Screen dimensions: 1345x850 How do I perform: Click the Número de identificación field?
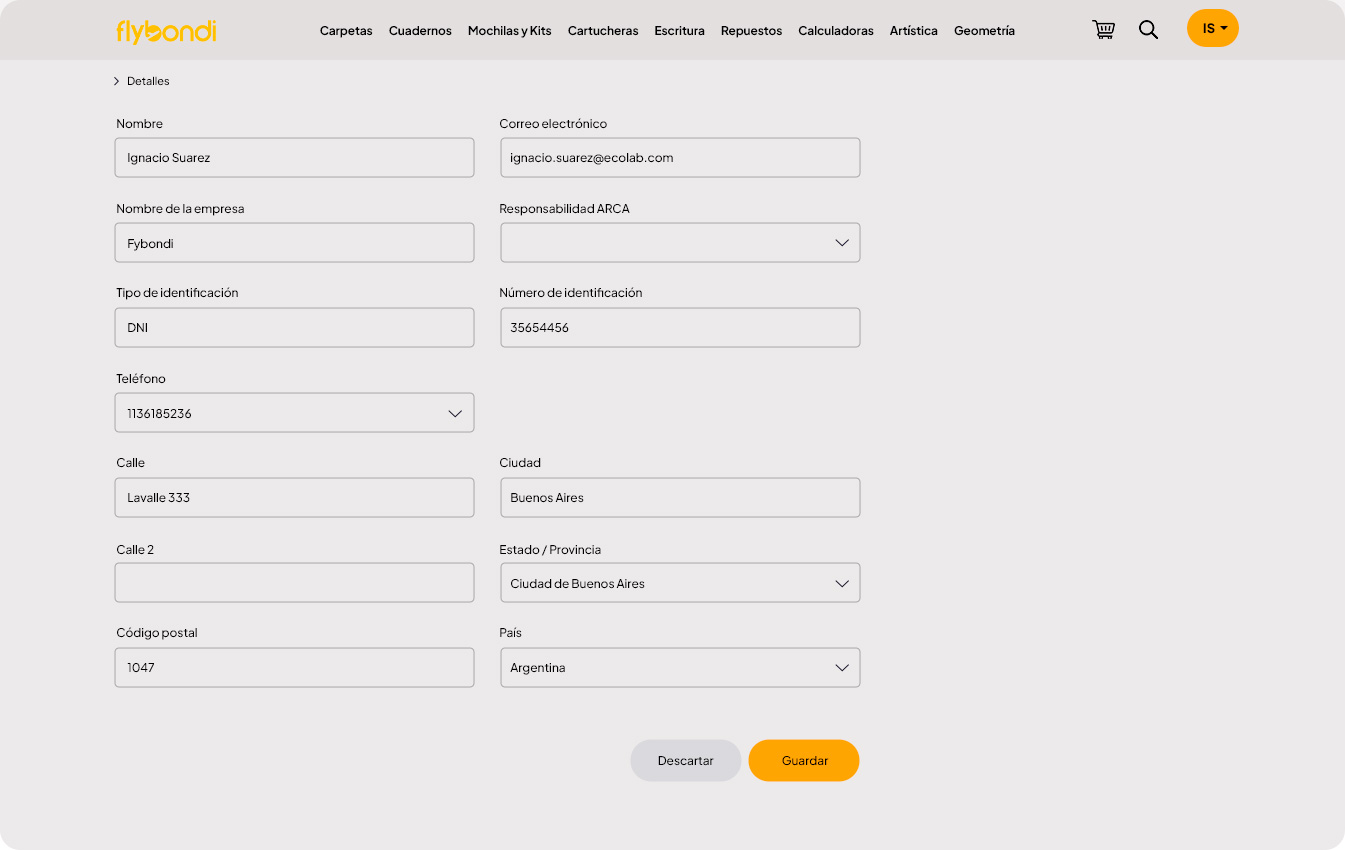pos(680,328)
